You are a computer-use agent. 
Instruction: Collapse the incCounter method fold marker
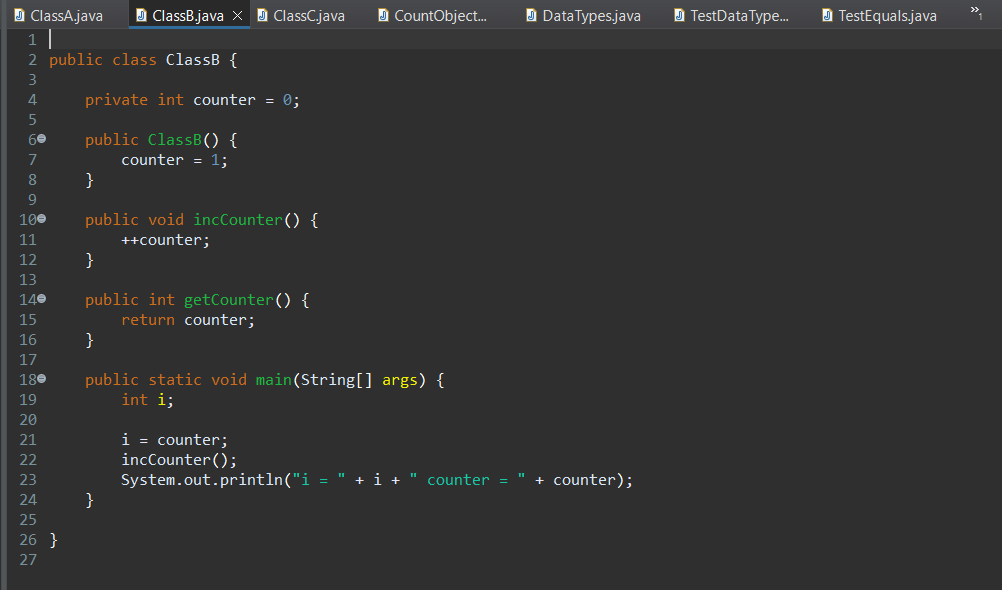pos(41,219)
